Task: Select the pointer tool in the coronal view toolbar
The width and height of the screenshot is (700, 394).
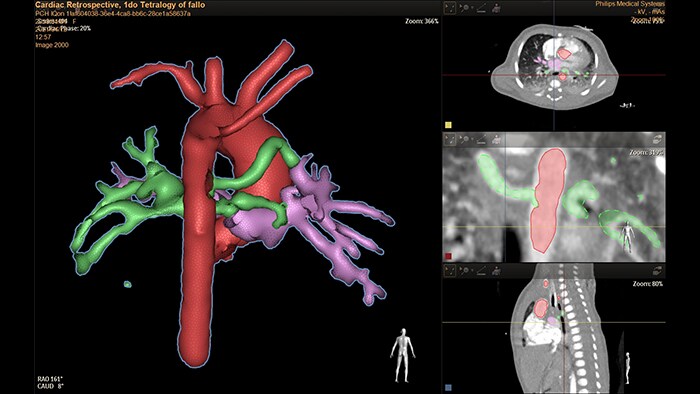Action: click(450, 140)
